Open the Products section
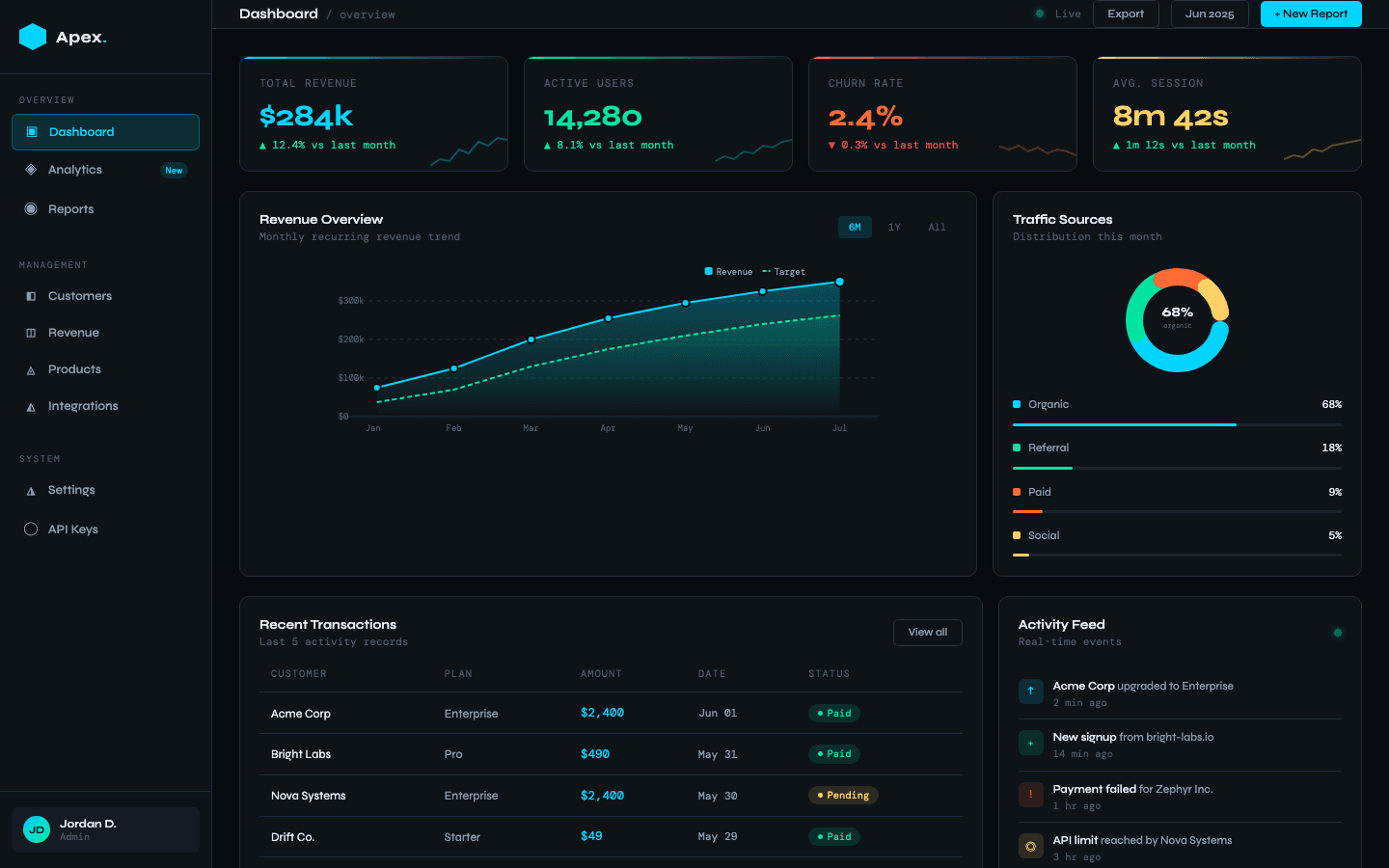Viewport: 1389px width, 868px height. coord(105,369)
